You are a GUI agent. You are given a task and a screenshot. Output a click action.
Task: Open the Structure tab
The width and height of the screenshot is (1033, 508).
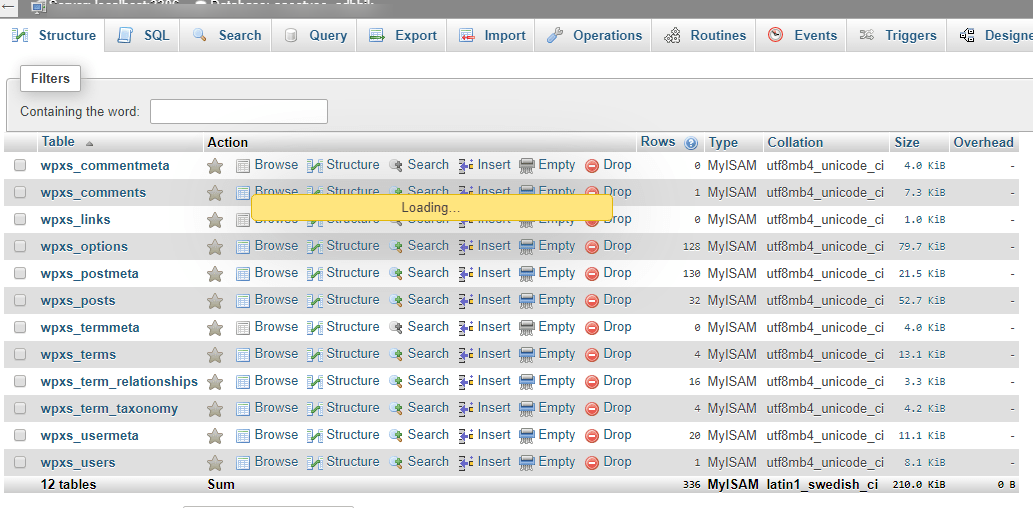[54, 36]
